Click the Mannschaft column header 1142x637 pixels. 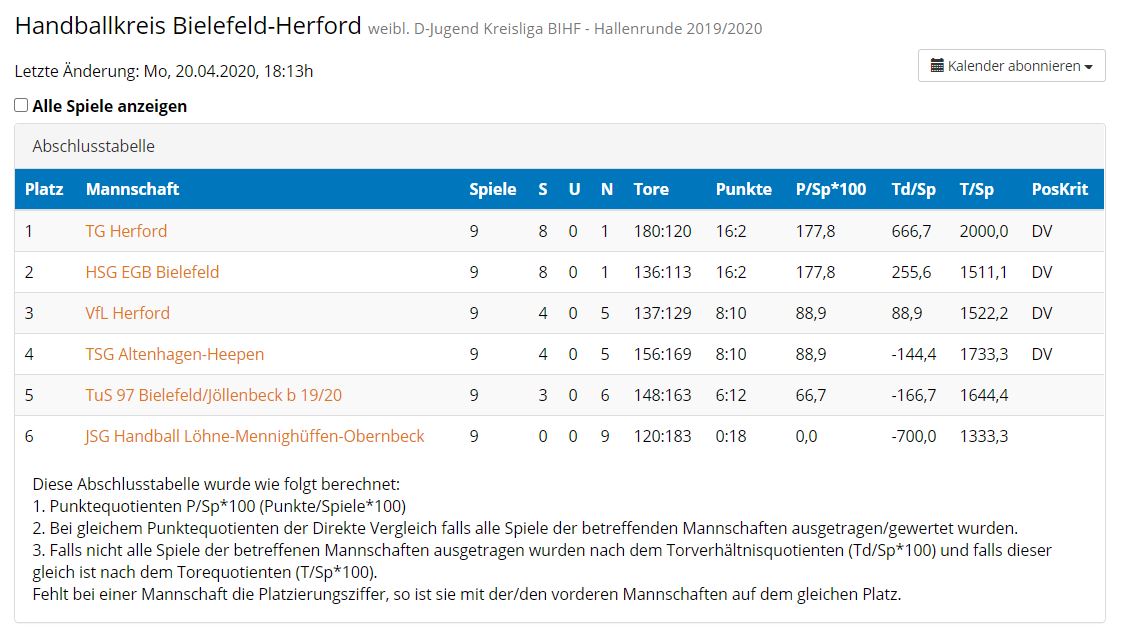coord(133,189)
